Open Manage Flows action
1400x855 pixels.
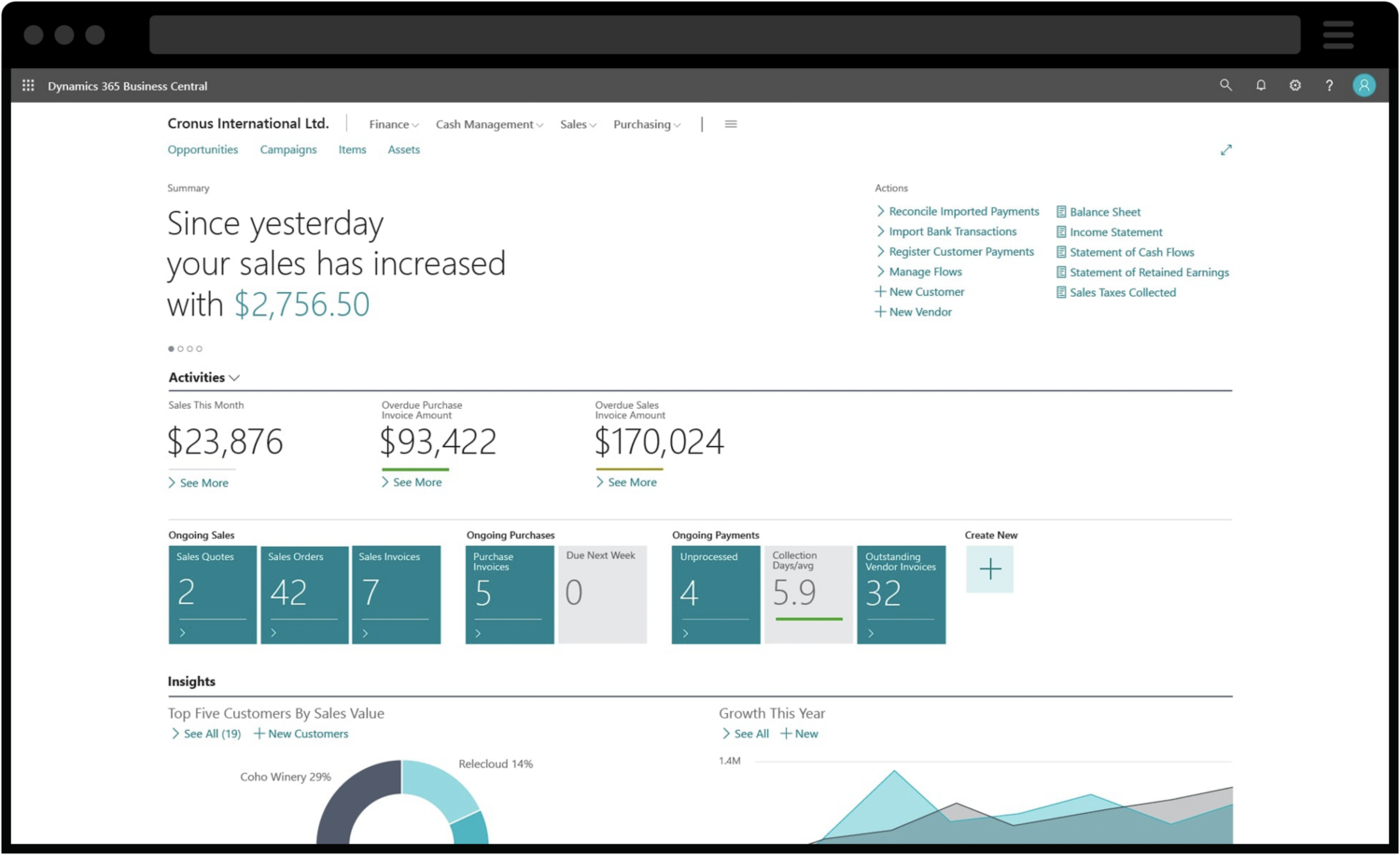918,272
